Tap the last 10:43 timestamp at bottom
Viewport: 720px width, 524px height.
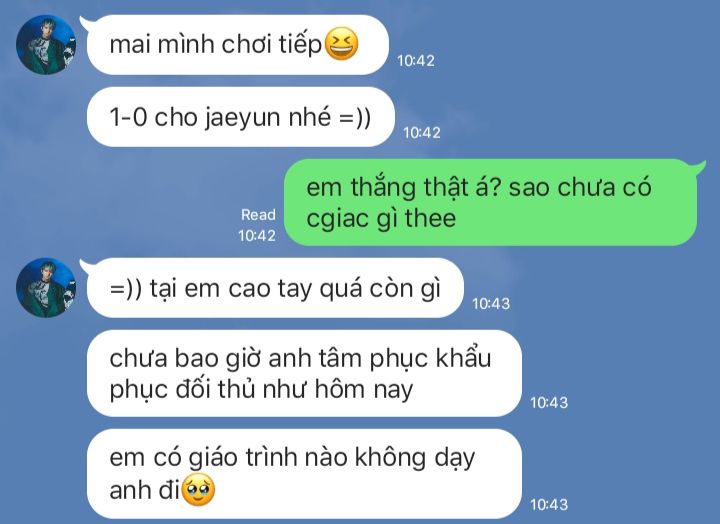coord(549,505)
